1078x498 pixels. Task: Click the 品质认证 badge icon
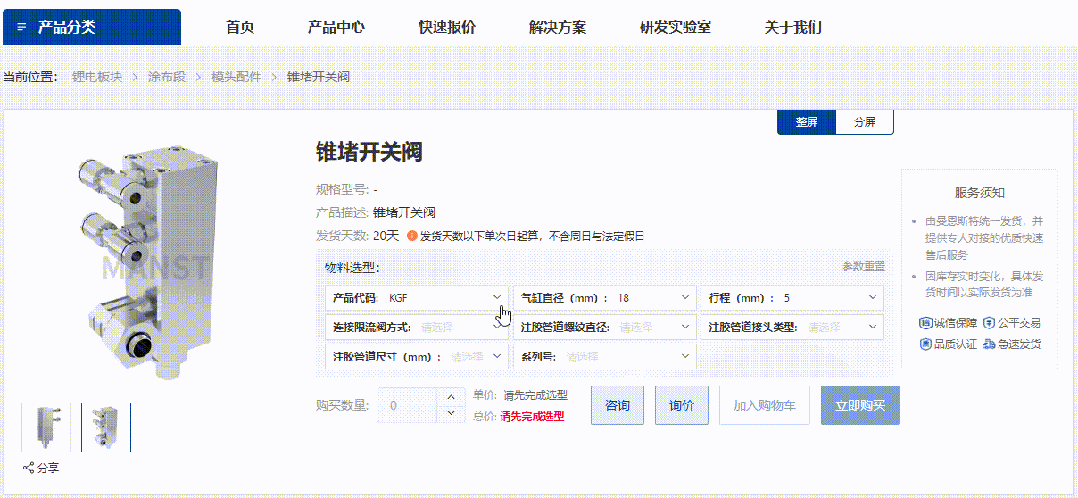[926, 344]
